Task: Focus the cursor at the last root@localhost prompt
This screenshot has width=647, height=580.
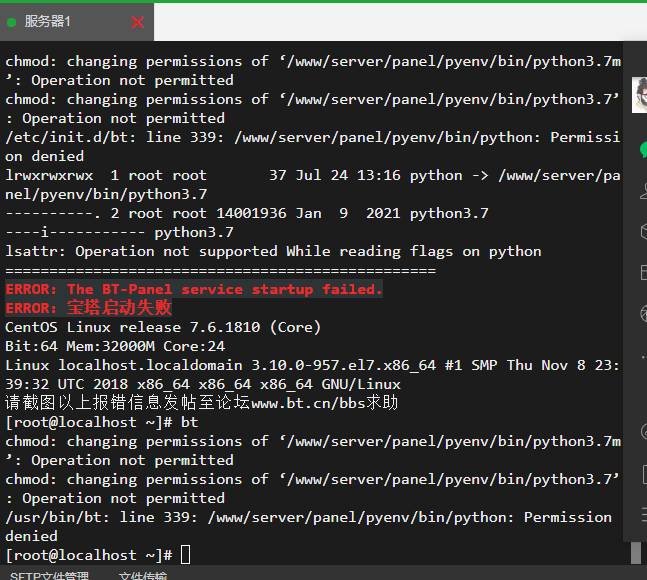Action: (185, 555)
